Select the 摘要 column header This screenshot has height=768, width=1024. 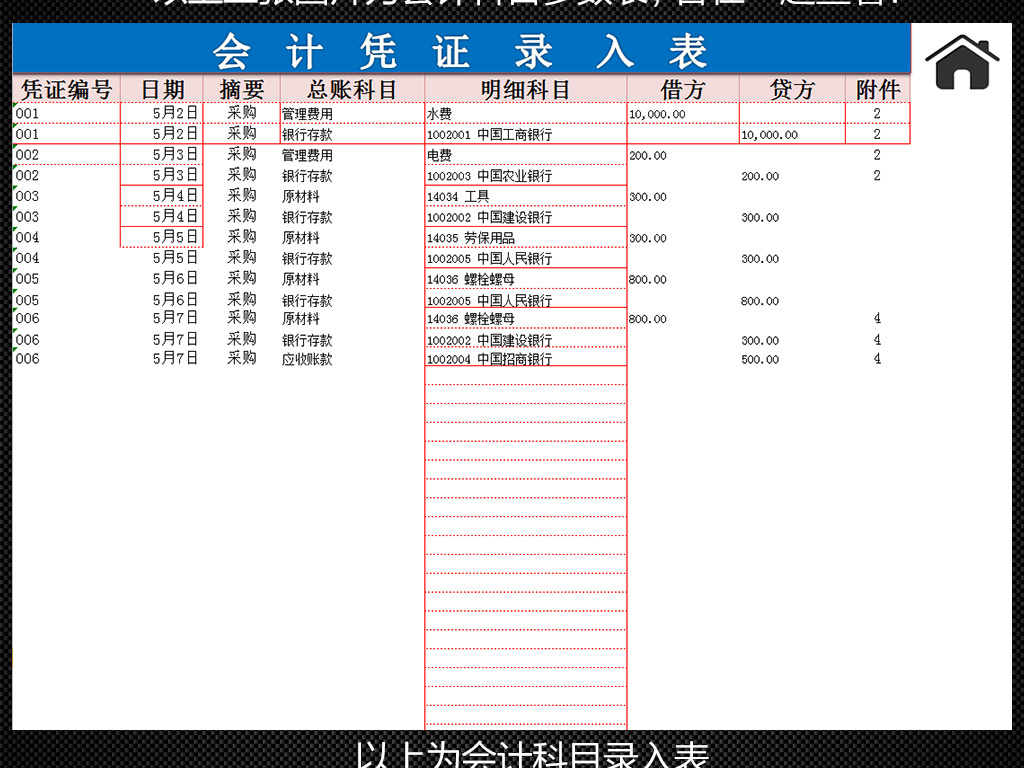[x=241, y=89]
